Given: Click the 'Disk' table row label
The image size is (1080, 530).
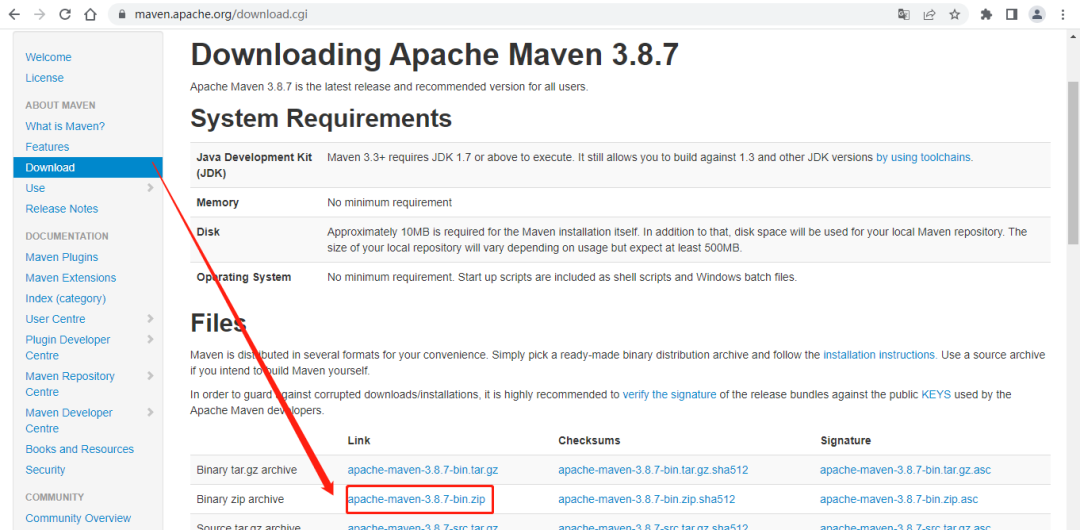Looking at the screenshot, I should coord(208,232).
